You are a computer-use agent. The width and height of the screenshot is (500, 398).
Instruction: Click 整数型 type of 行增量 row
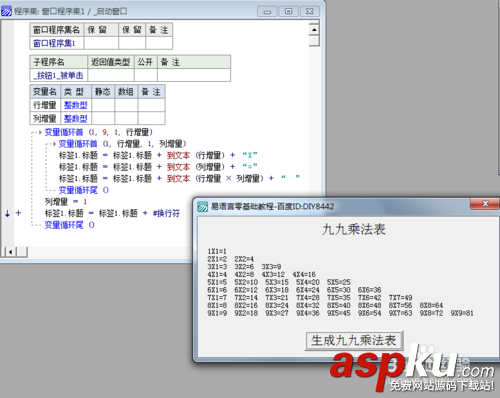pyautogui.click(x=76, y=105)
